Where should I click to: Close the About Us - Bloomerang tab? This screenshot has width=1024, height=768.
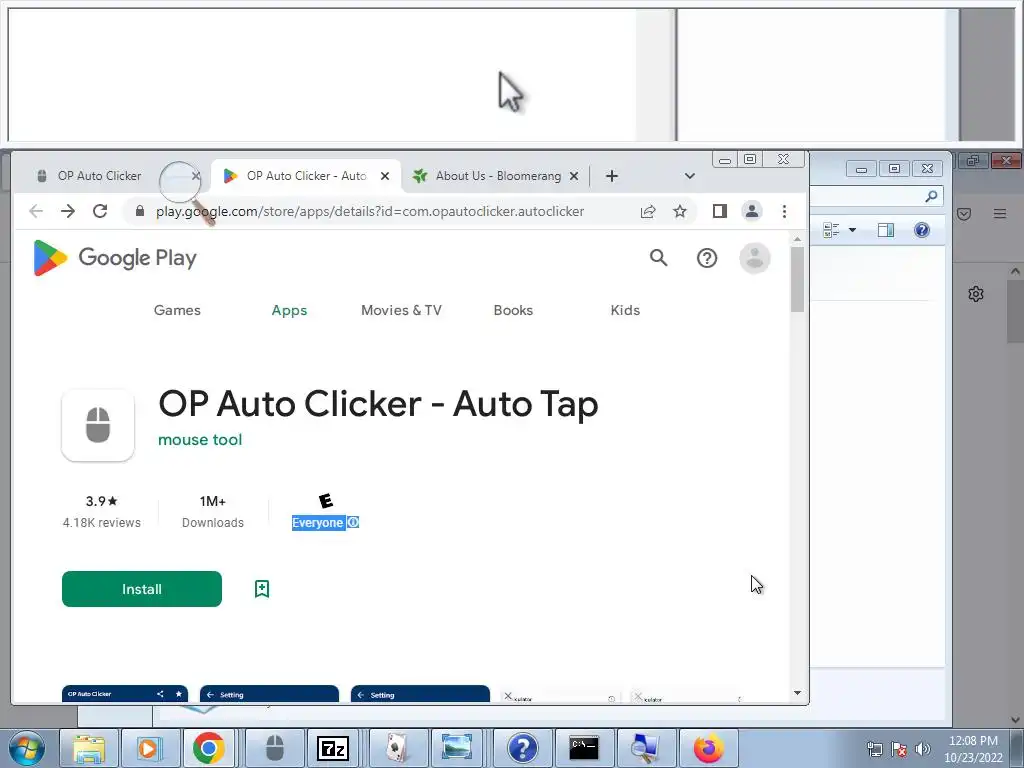tap(574, 176)
